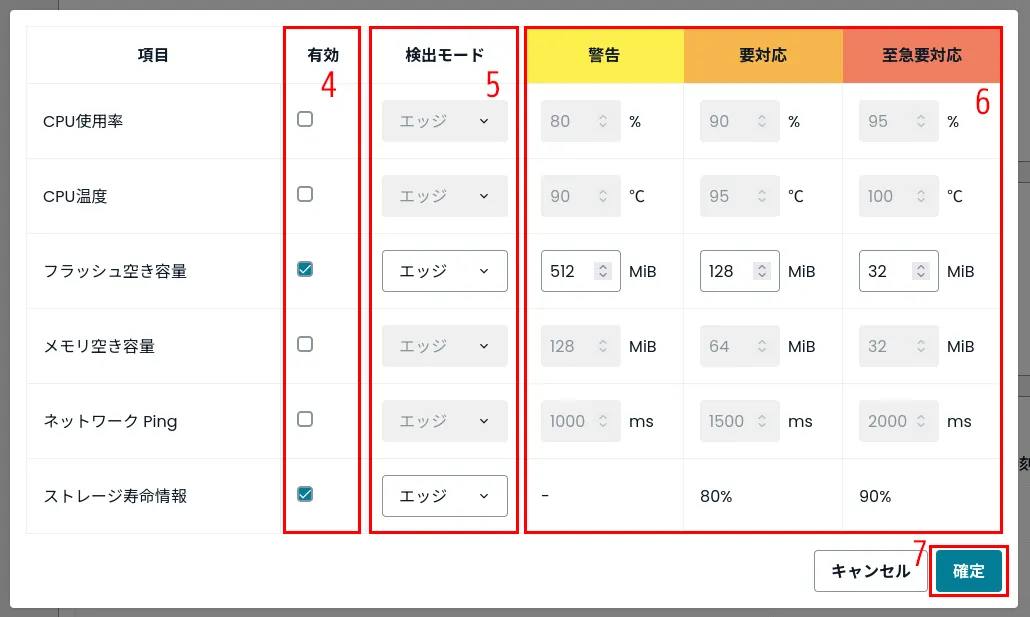
Task: Open the エッジ dropdown for フラッシュ空き容量
Action: pyautogui.click(x=444, y=271)
